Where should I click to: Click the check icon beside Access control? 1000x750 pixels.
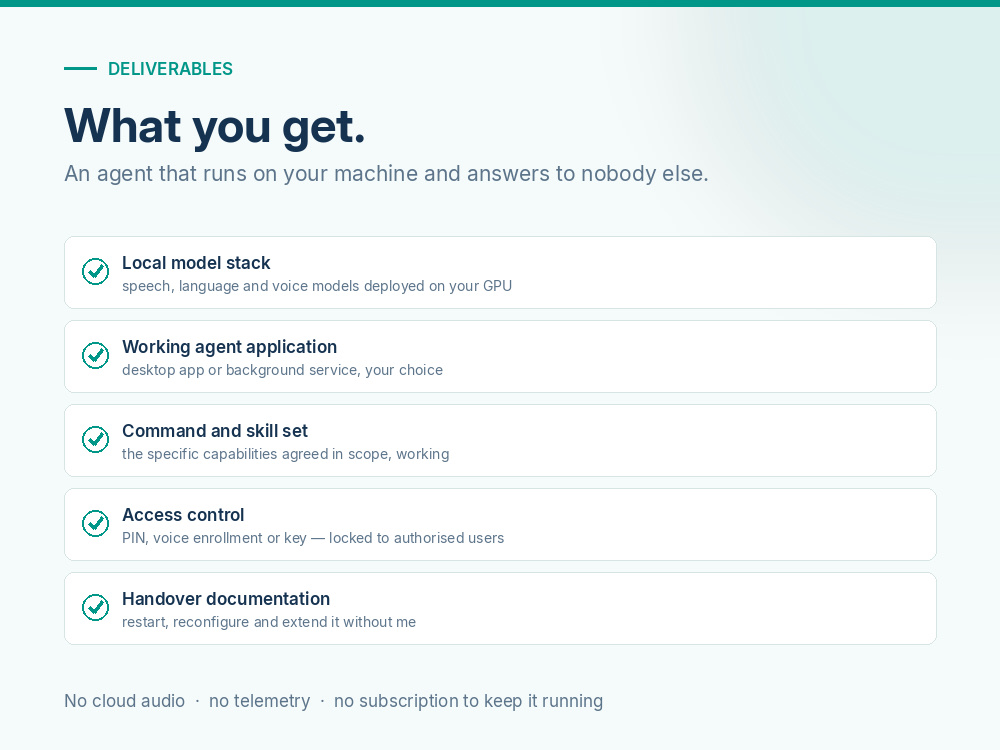96,524
